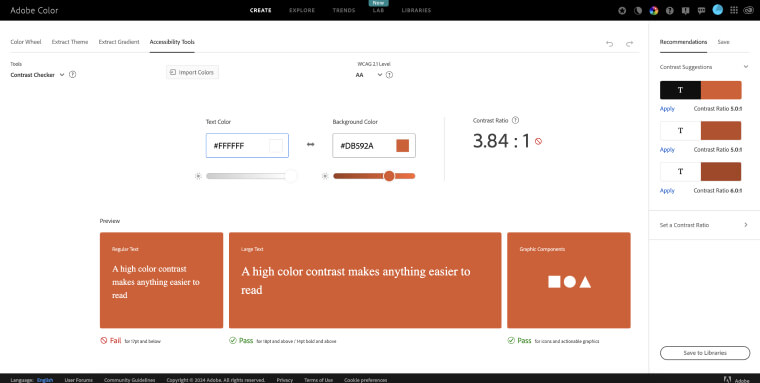Open Cookie preferences link
This screenshot has height=383, width=760.
click(365, 380)
